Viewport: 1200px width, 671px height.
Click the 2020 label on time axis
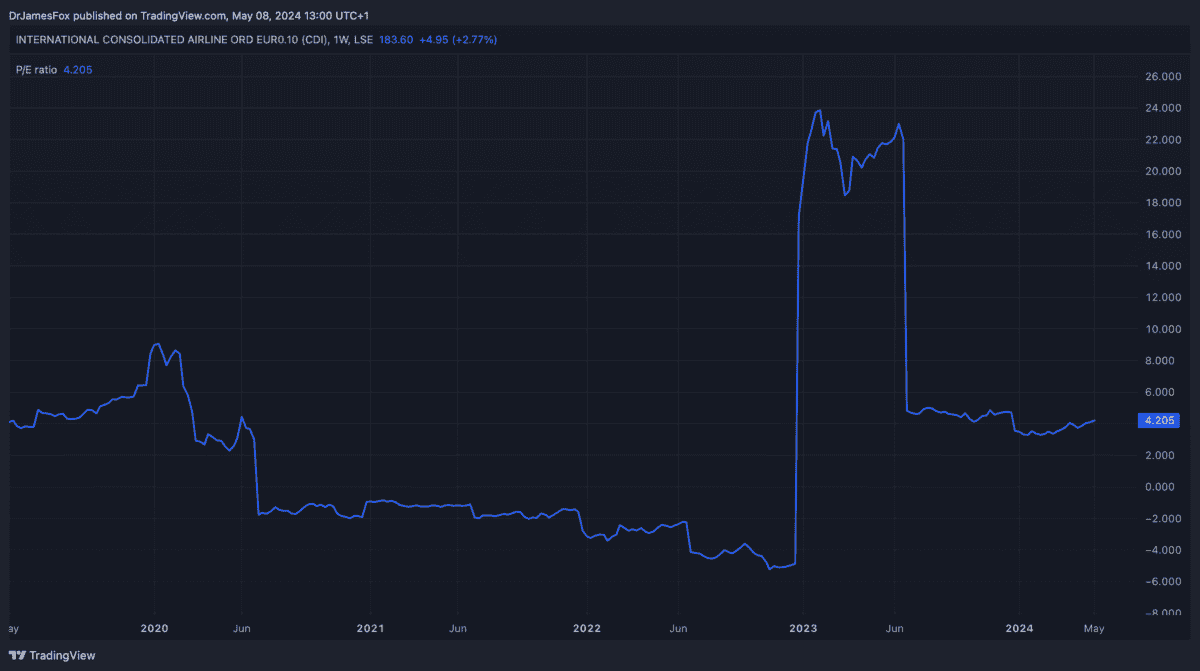pos(154,629)
